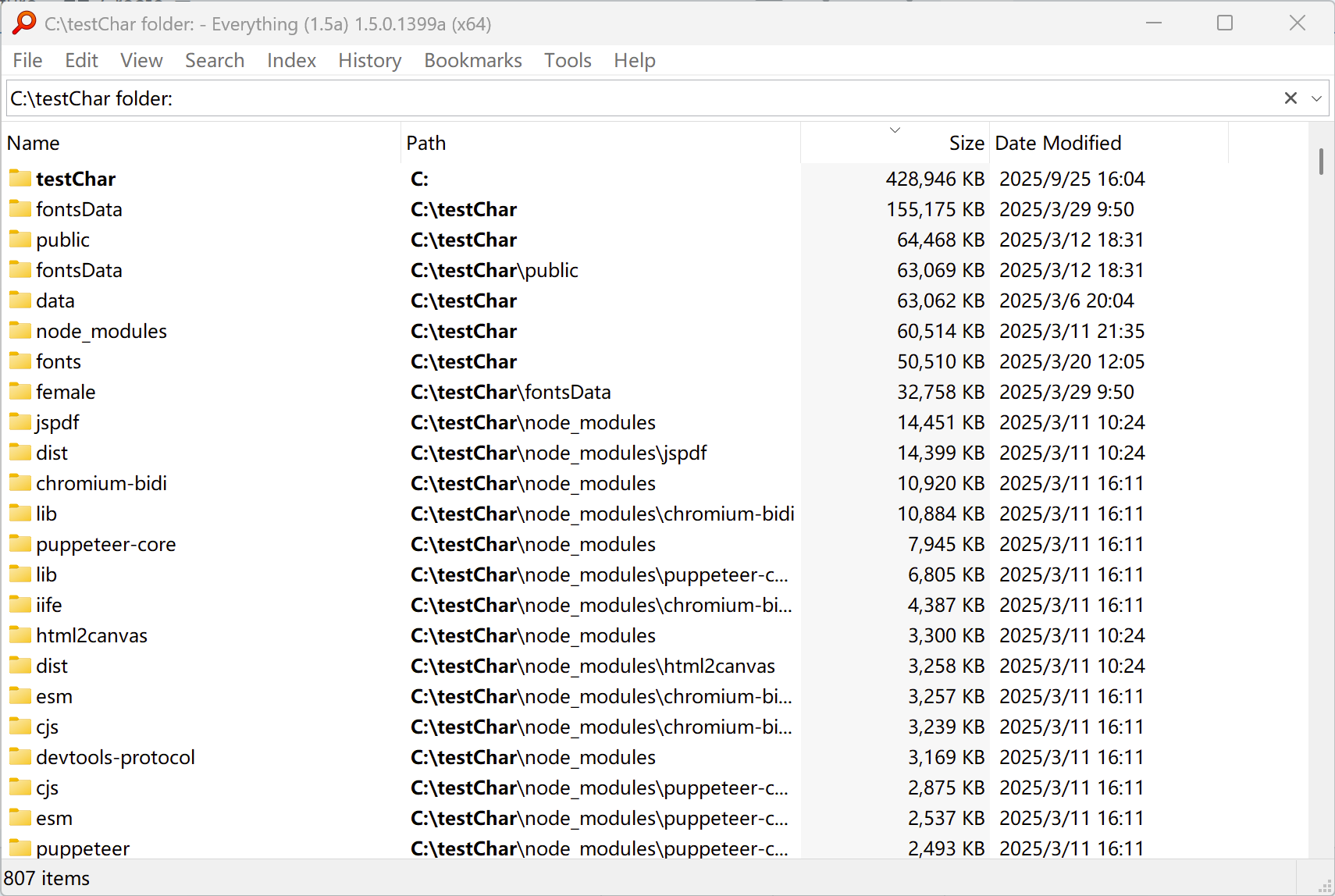Click the 50,510 KB size value
The width and height of the screenshot is (1335, 896).
click(x=941, y=361)
